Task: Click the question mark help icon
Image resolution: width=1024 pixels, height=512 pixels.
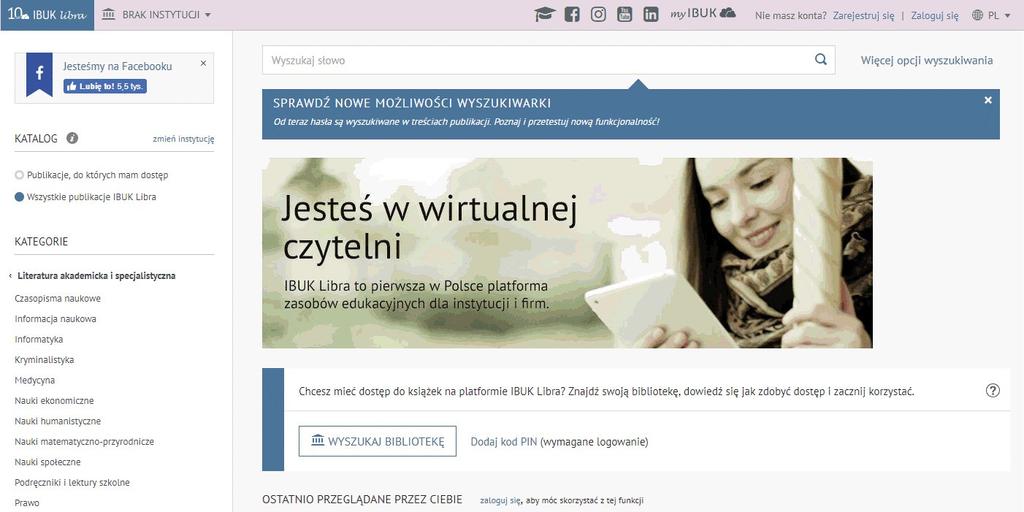Action: point(993,391)
